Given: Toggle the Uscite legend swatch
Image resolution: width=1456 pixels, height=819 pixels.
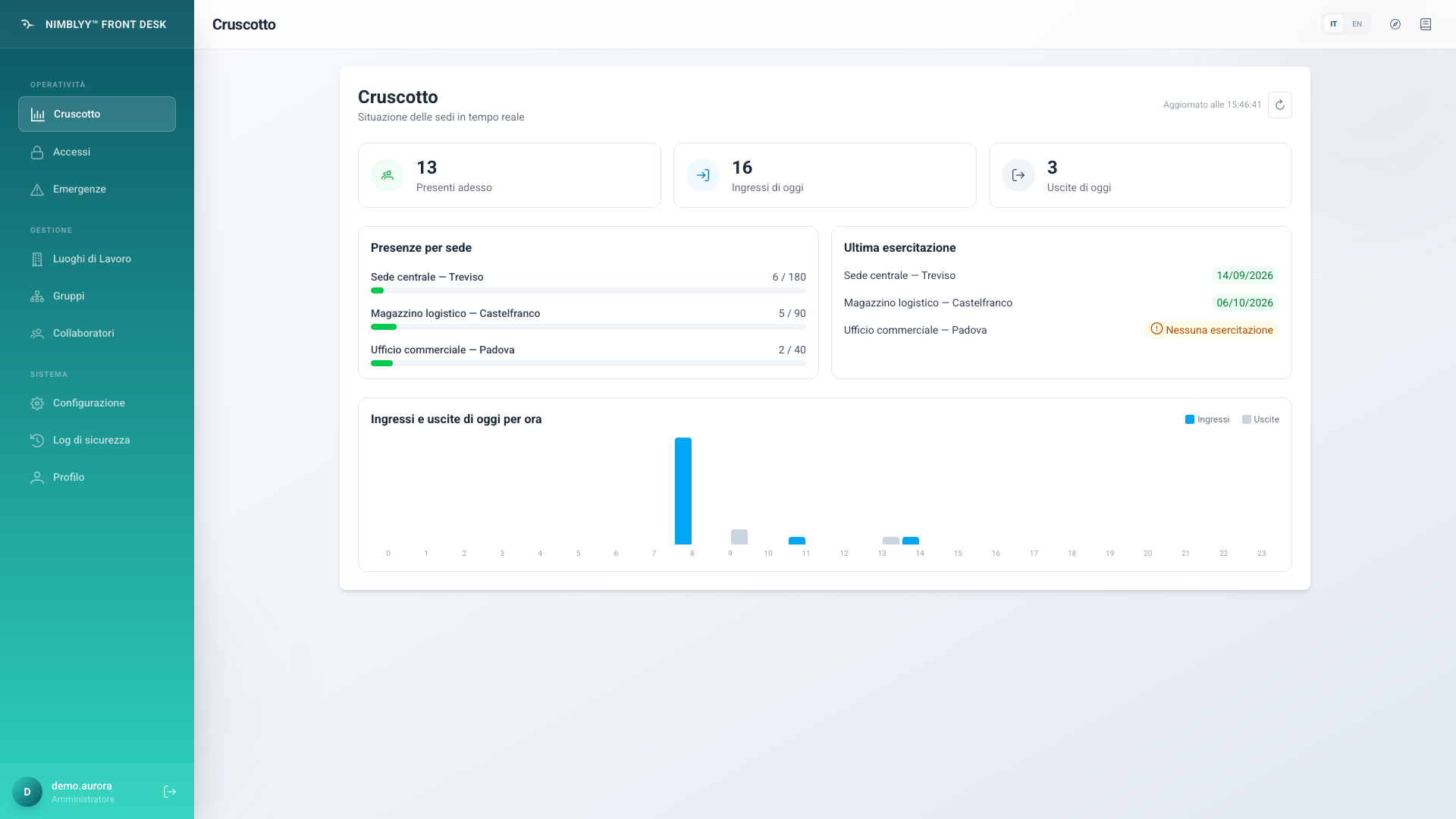Looking at the screenshot, I should (1247, 419).
